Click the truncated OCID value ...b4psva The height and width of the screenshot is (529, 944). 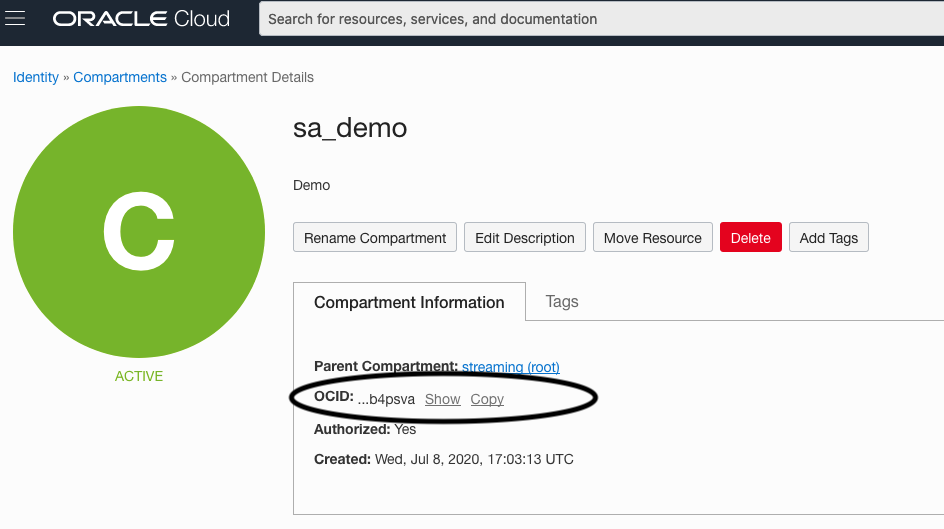pos(386,399)
